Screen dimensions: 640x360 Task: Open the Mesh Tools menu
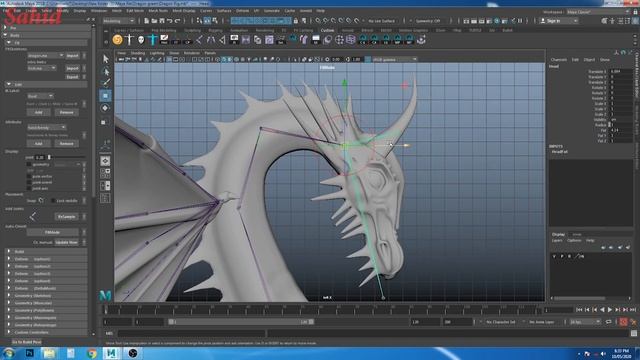tap(158, 11)
